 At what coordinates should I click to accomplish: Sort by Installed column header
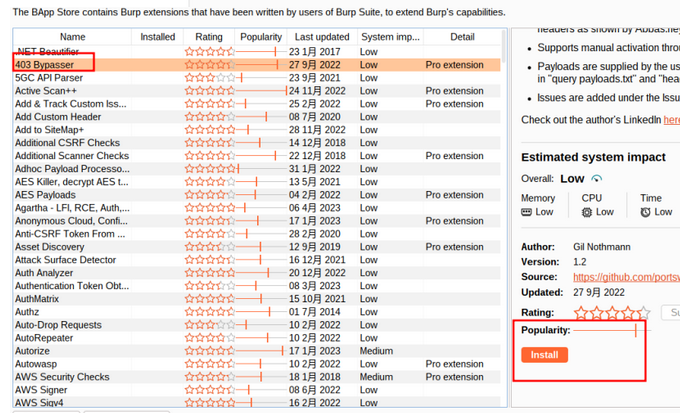click(157, 37)
